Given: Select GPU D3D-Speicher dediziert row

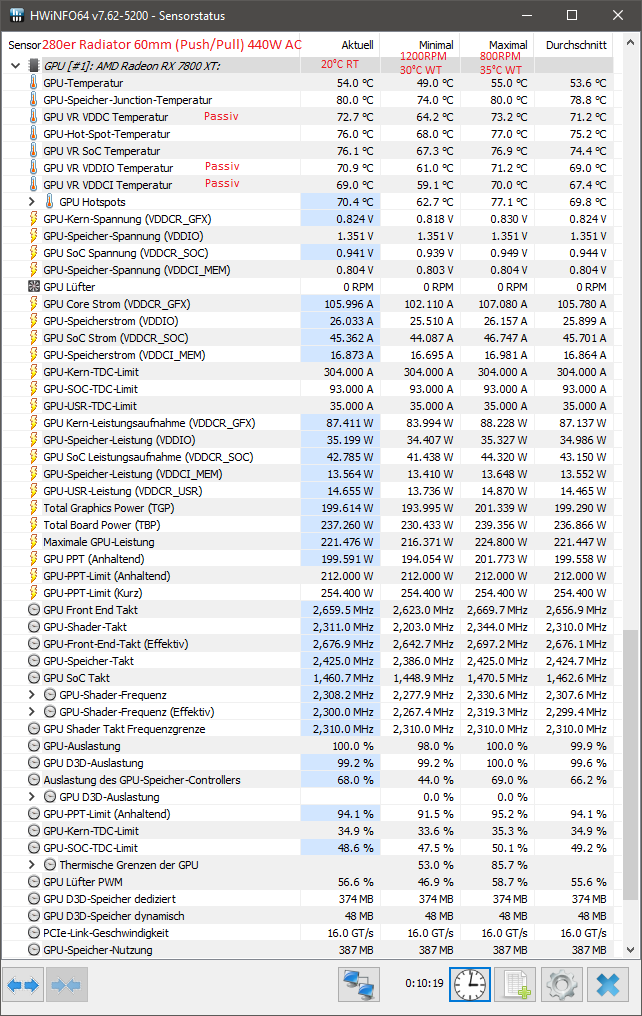Looking at the screenshot, I should click(308, 899).
